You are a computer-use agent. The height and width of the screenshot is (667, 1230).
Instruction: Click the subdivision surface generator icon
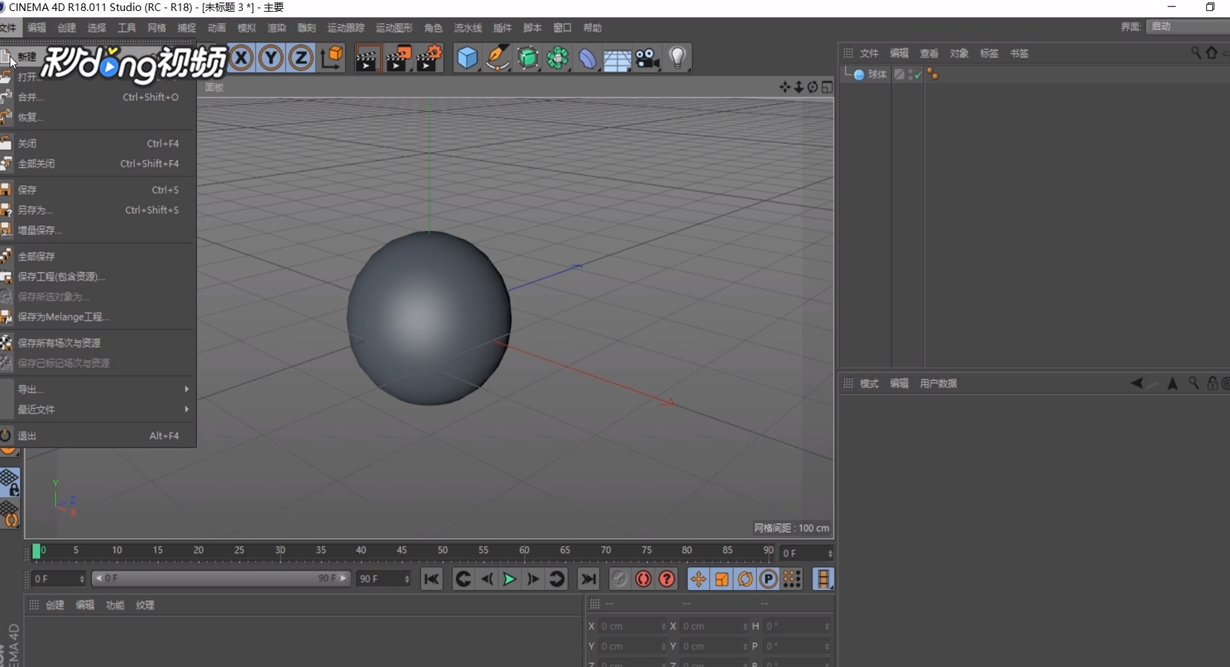(528, 58)
